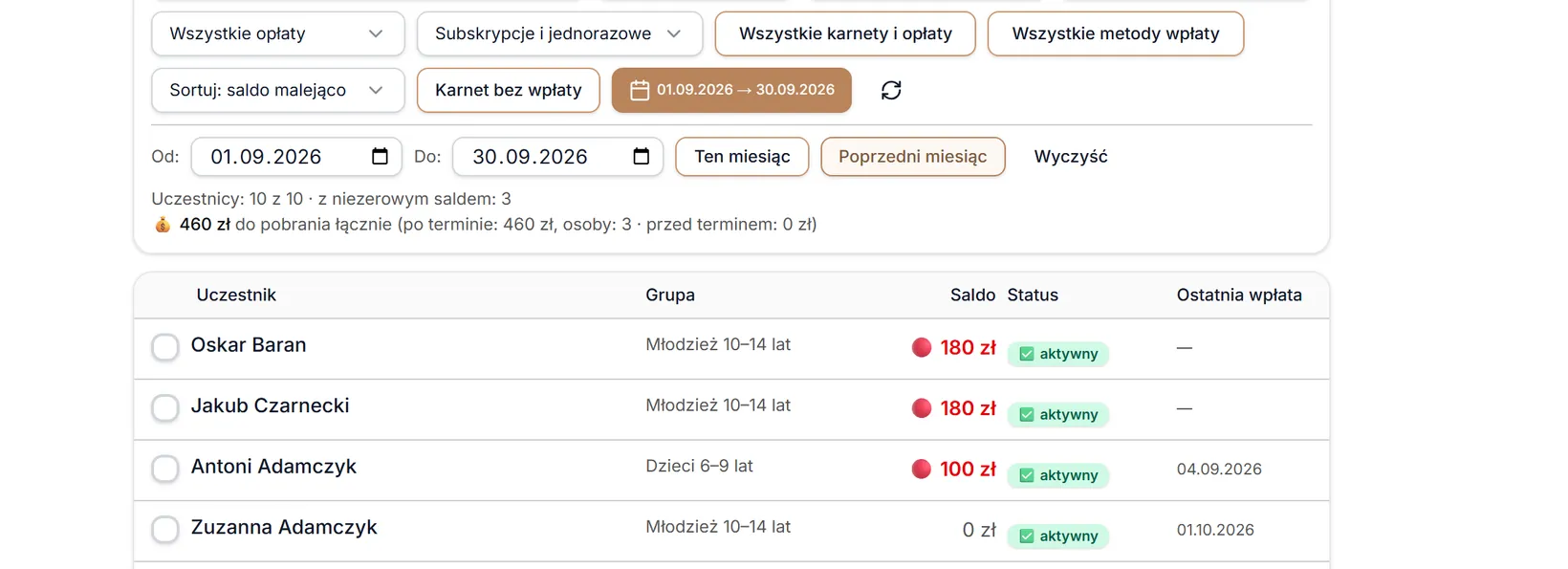
Task: Open participant Zuzanna Adamczyk
Action: tap(284, 527)
